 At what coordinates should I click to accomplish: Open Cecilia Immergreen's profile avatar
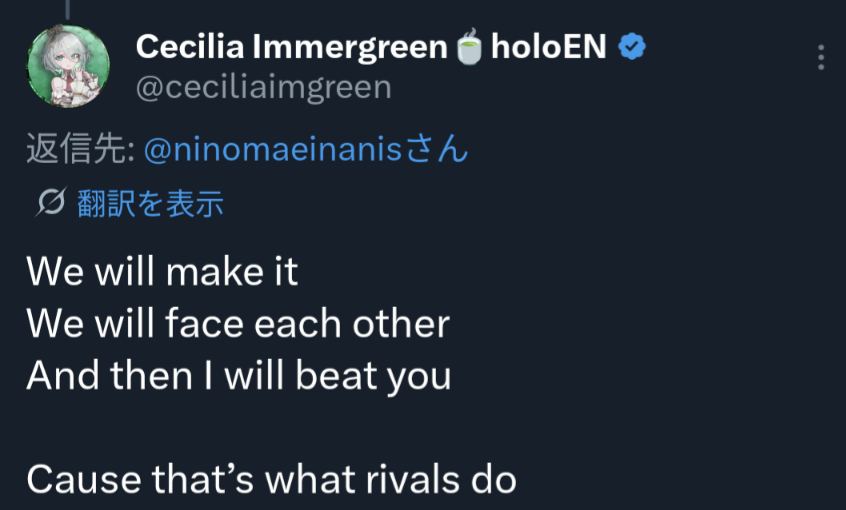[x=68, y=66]
